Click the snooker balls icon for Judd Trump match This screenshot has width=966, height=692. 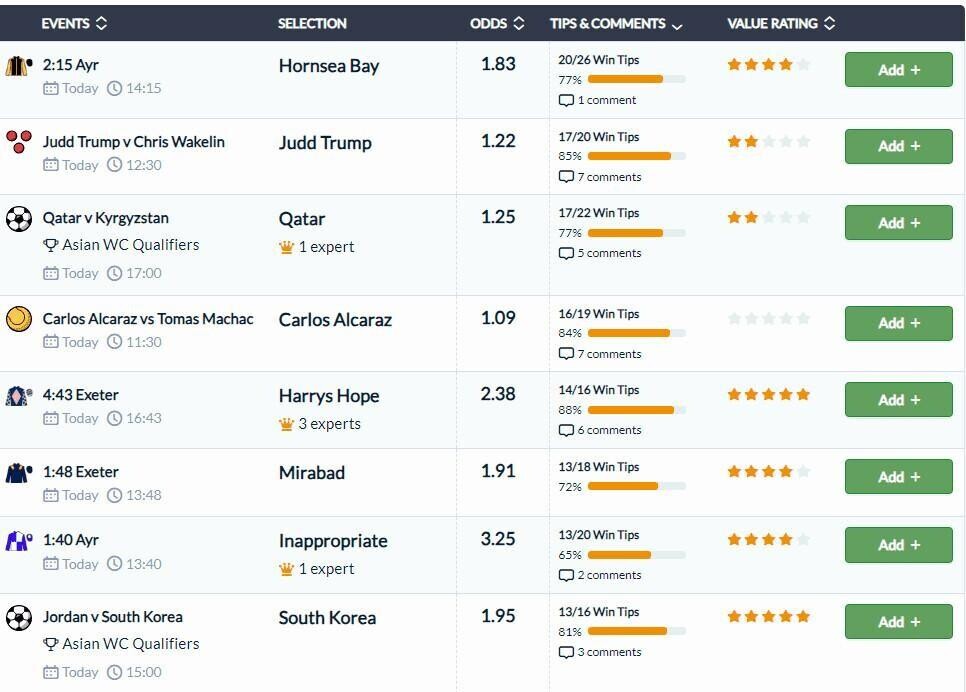point(18,142)
